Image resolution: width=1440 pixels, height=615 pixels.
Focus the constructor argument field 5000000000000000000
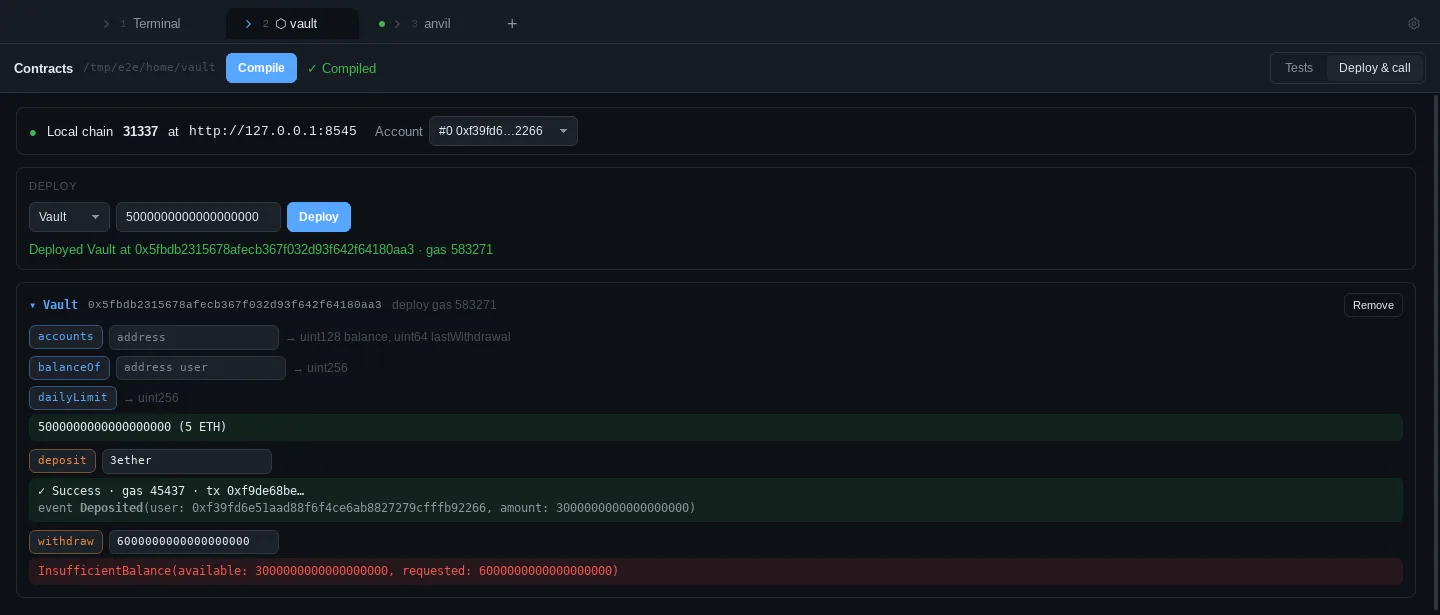coord(198,217)
